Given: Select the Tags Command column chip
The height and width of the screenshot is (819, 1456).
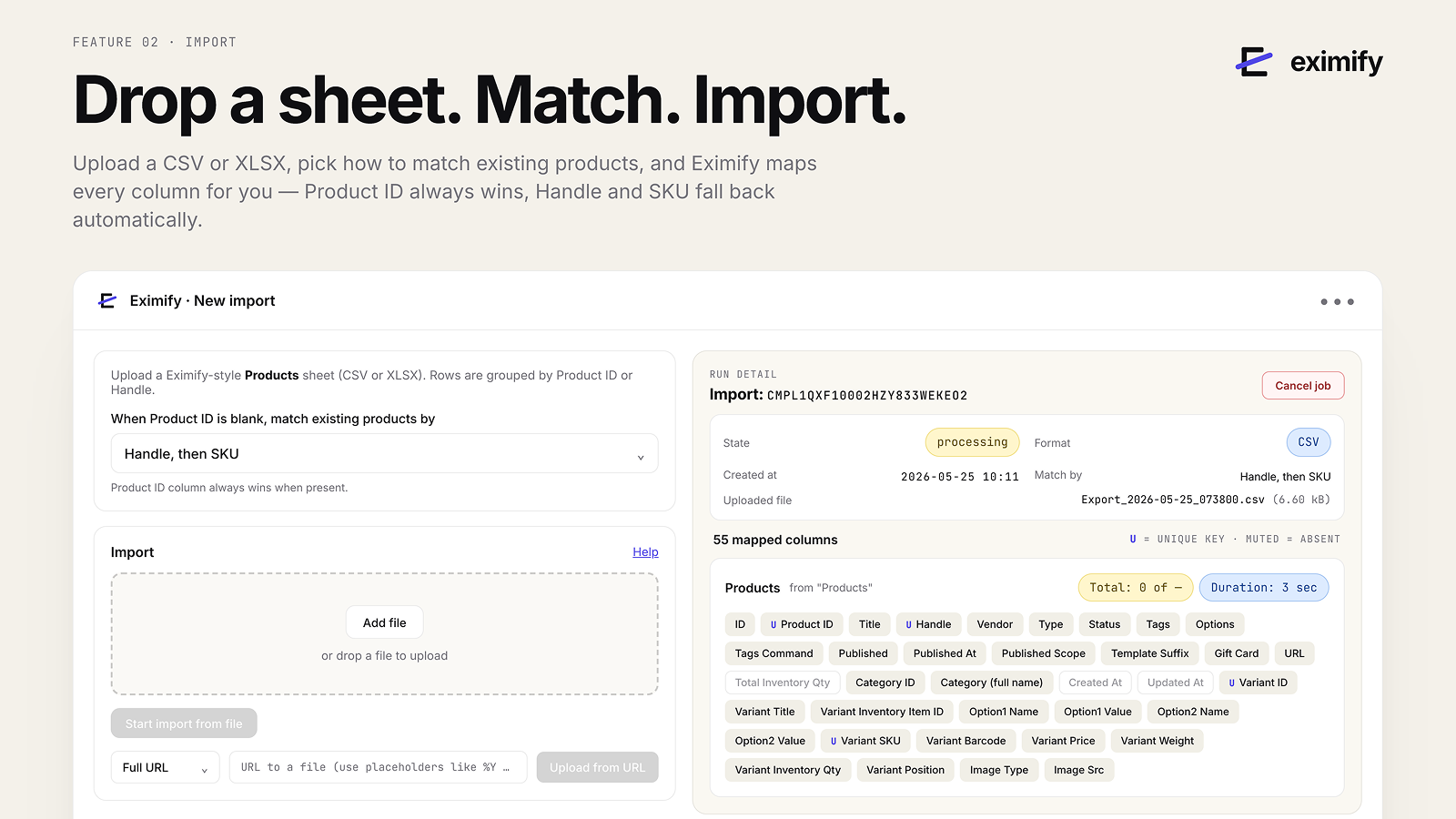Looking at the screenshot, I should point(774,653).
